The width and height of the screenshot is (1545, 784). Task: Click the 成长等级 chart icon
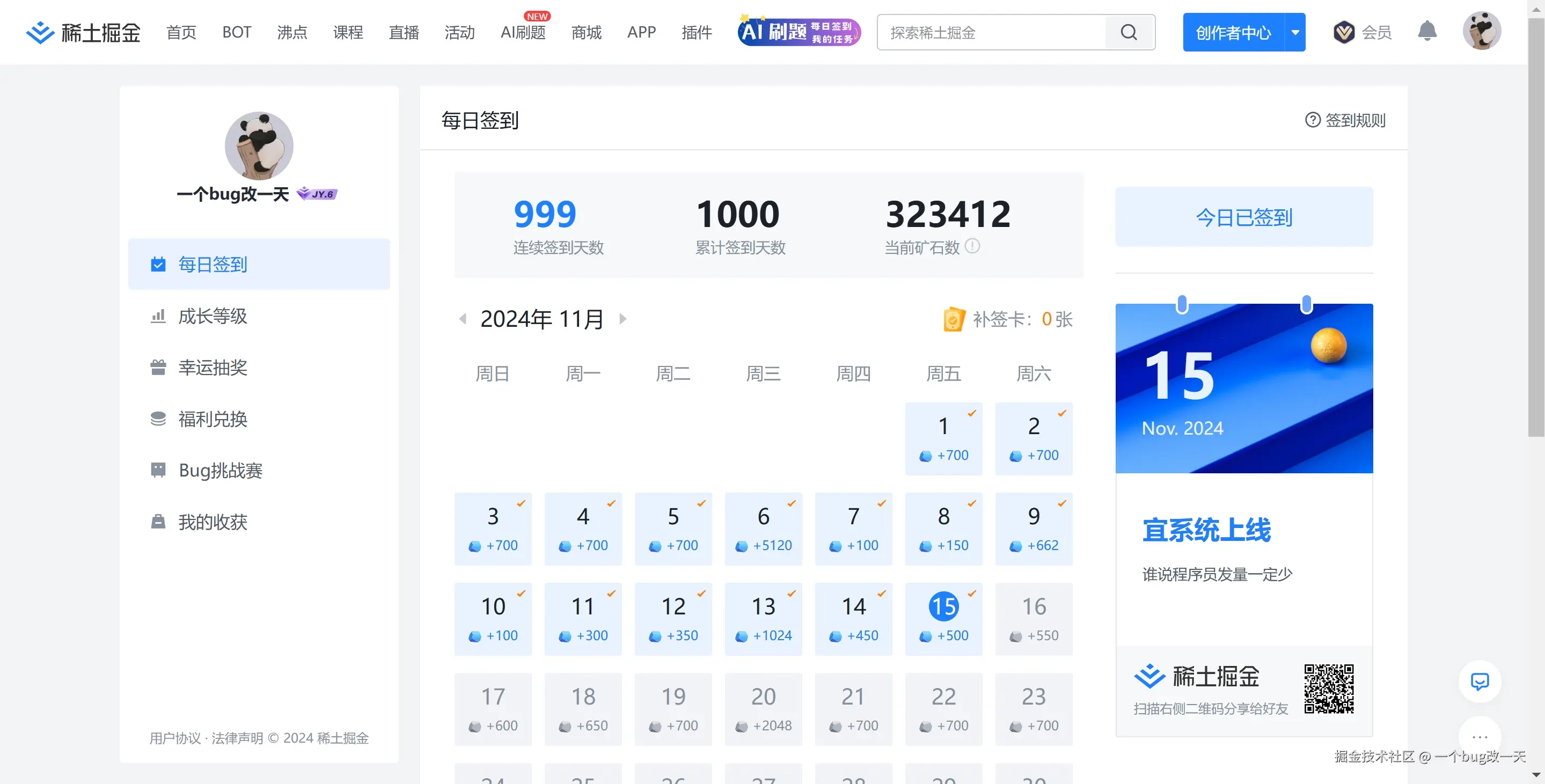[x=158, y=316]
